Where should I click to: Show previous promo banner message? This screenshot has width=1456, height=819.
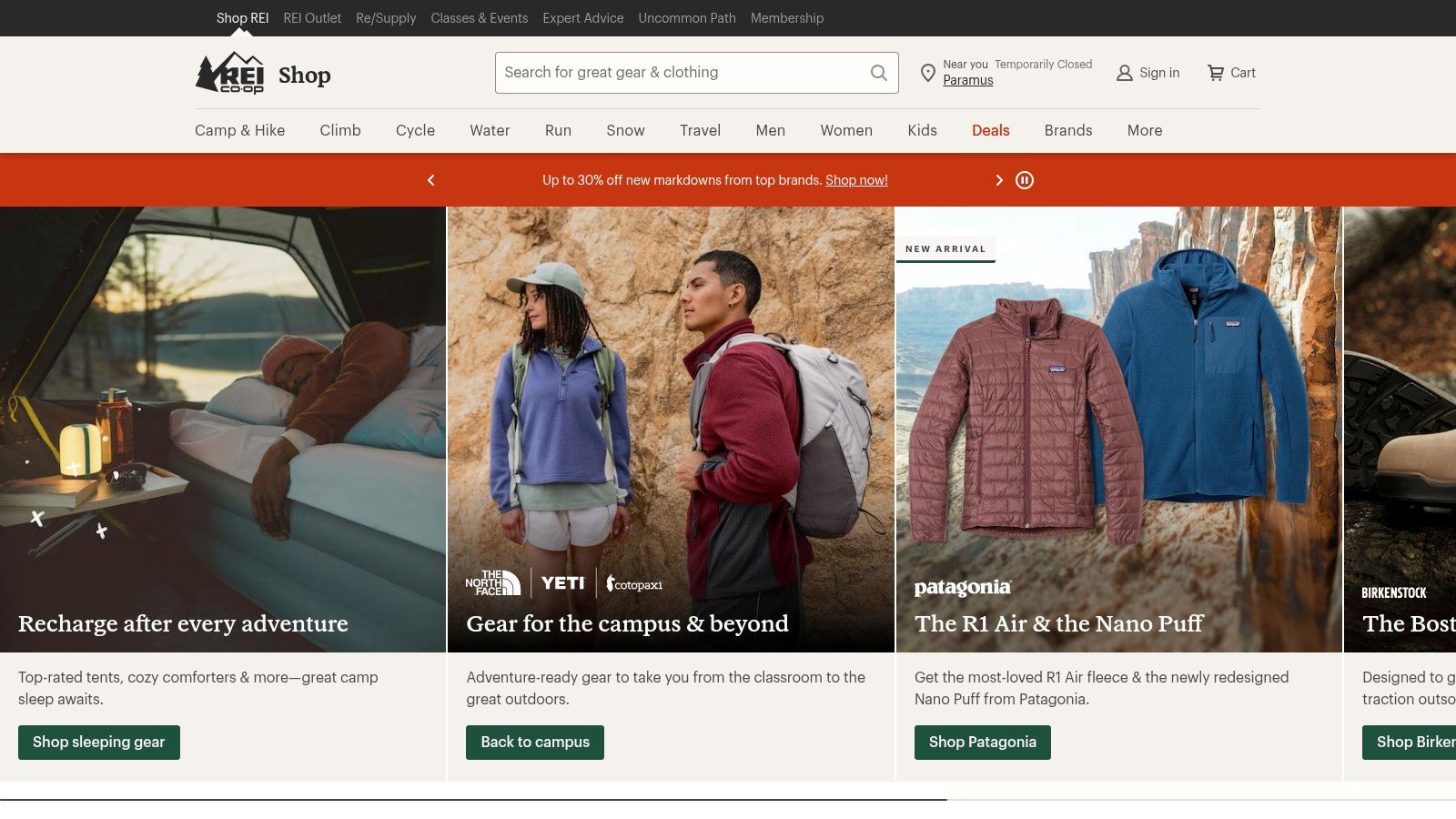tap(431, 180)
